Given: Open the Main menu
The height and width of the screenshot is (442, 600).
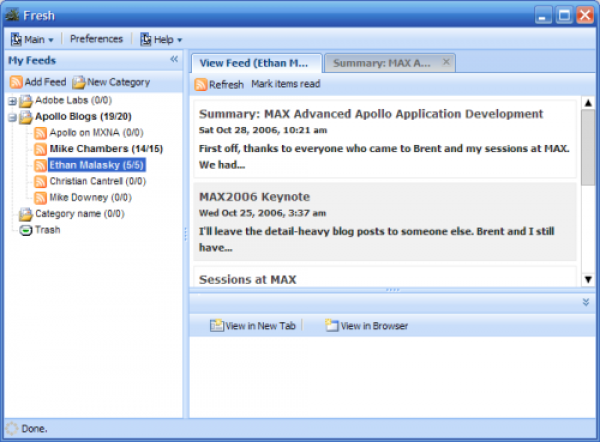Looking at the screenshot, I should [32, 39].
